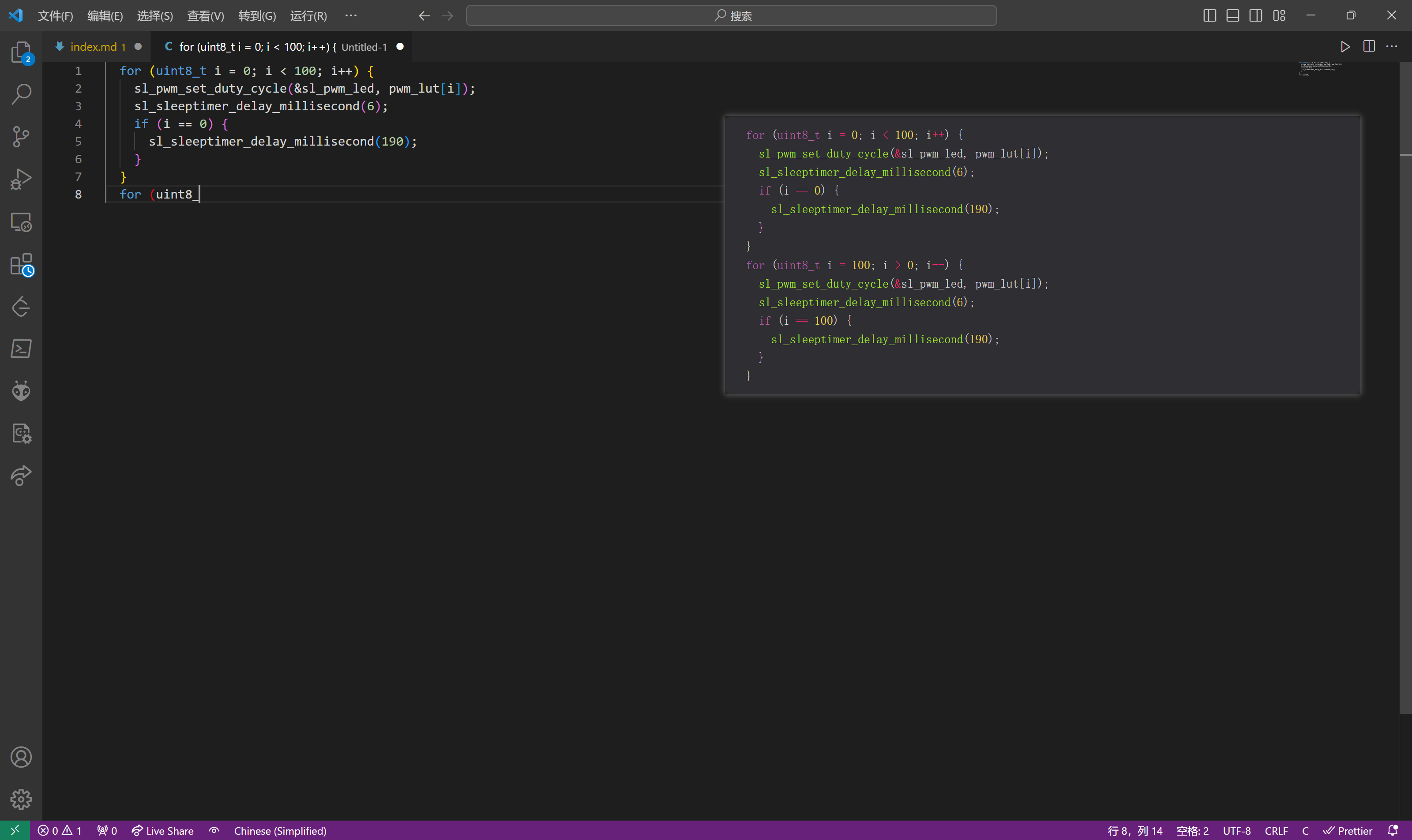
Task: Change indentation via 空格: 2
Action: pos(1192,830)
